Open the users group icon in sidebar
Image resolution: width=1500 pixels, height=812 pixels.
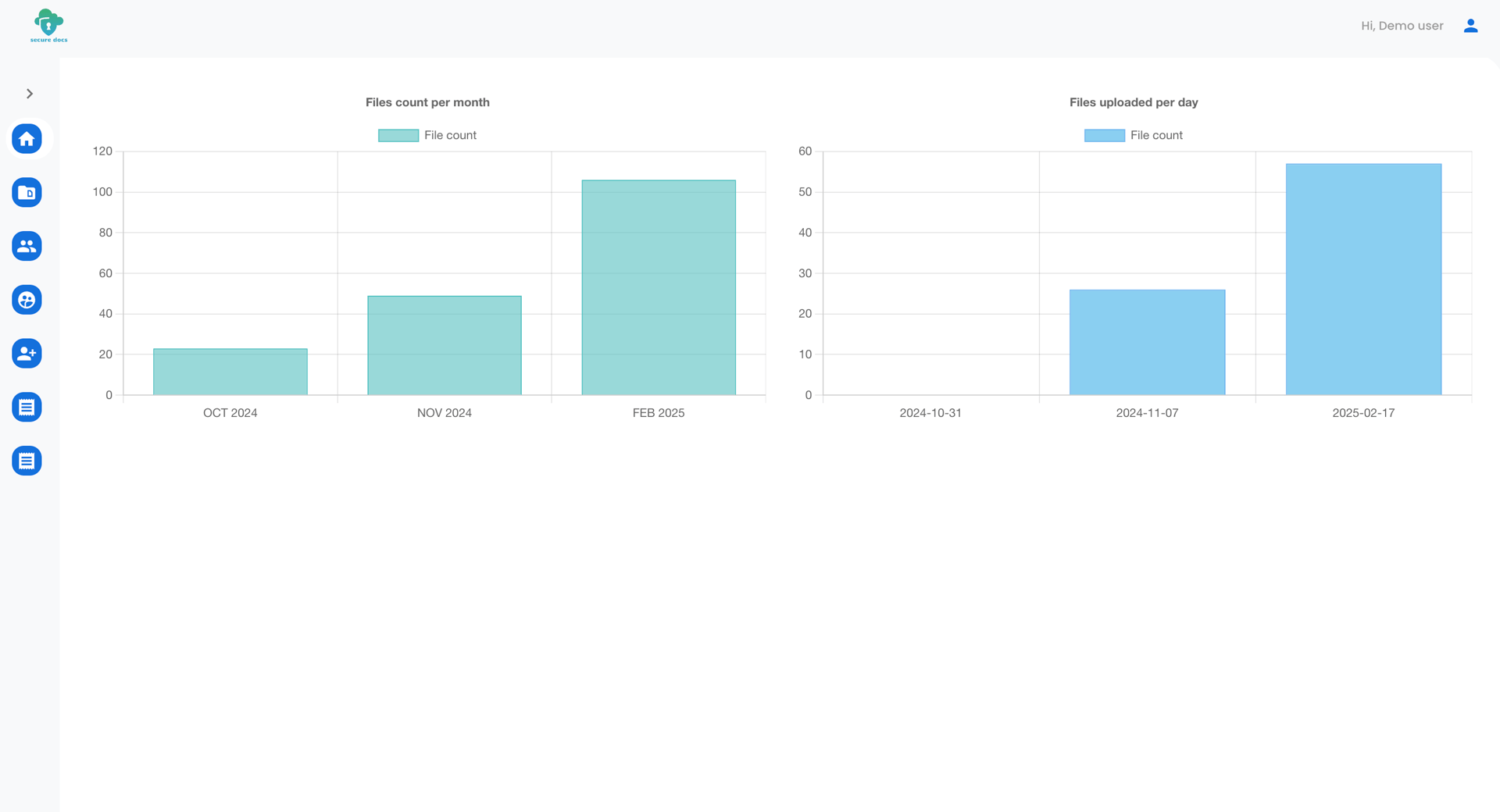click(x=27, y=246)
